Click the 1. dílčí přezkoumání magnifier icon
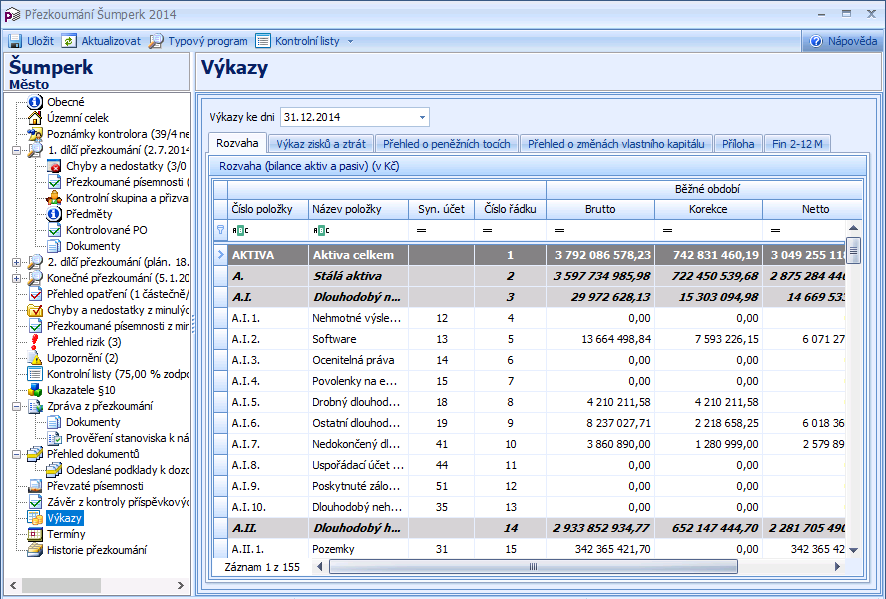The image size is (886, 599). click(x=35, y=150)
